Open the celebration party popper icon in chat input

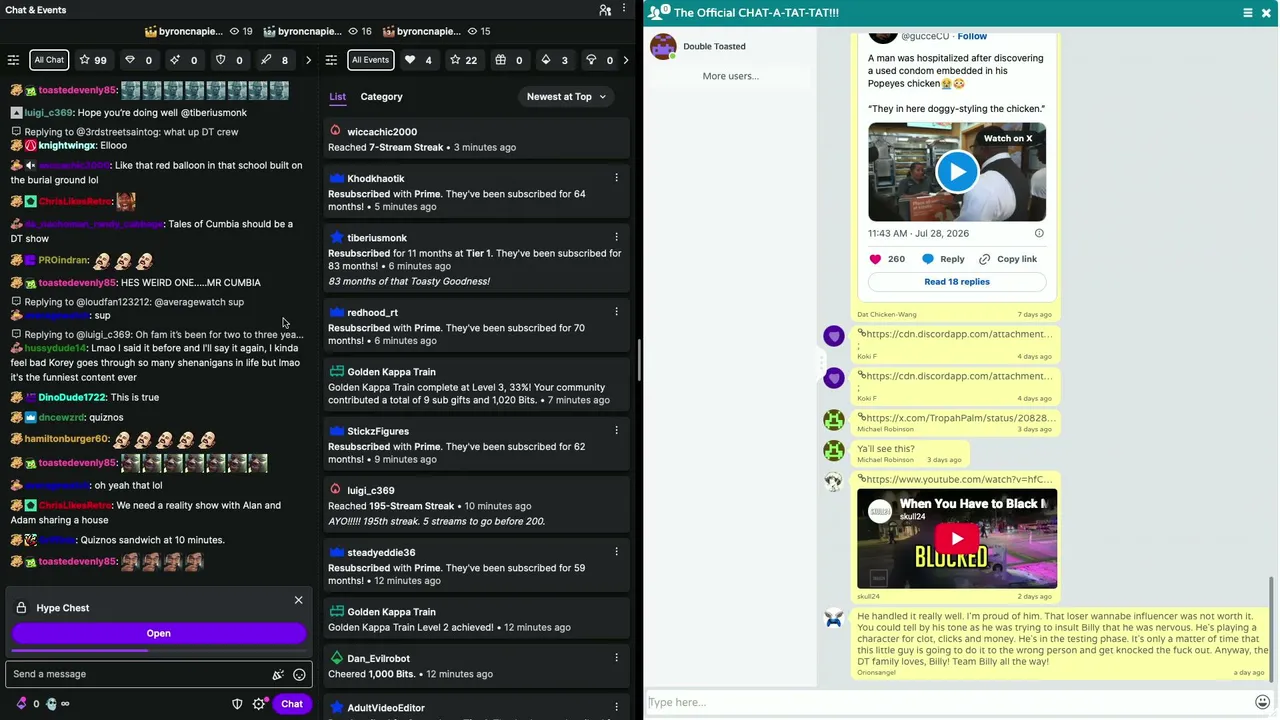pyautogui.click(x=278, y=674)
